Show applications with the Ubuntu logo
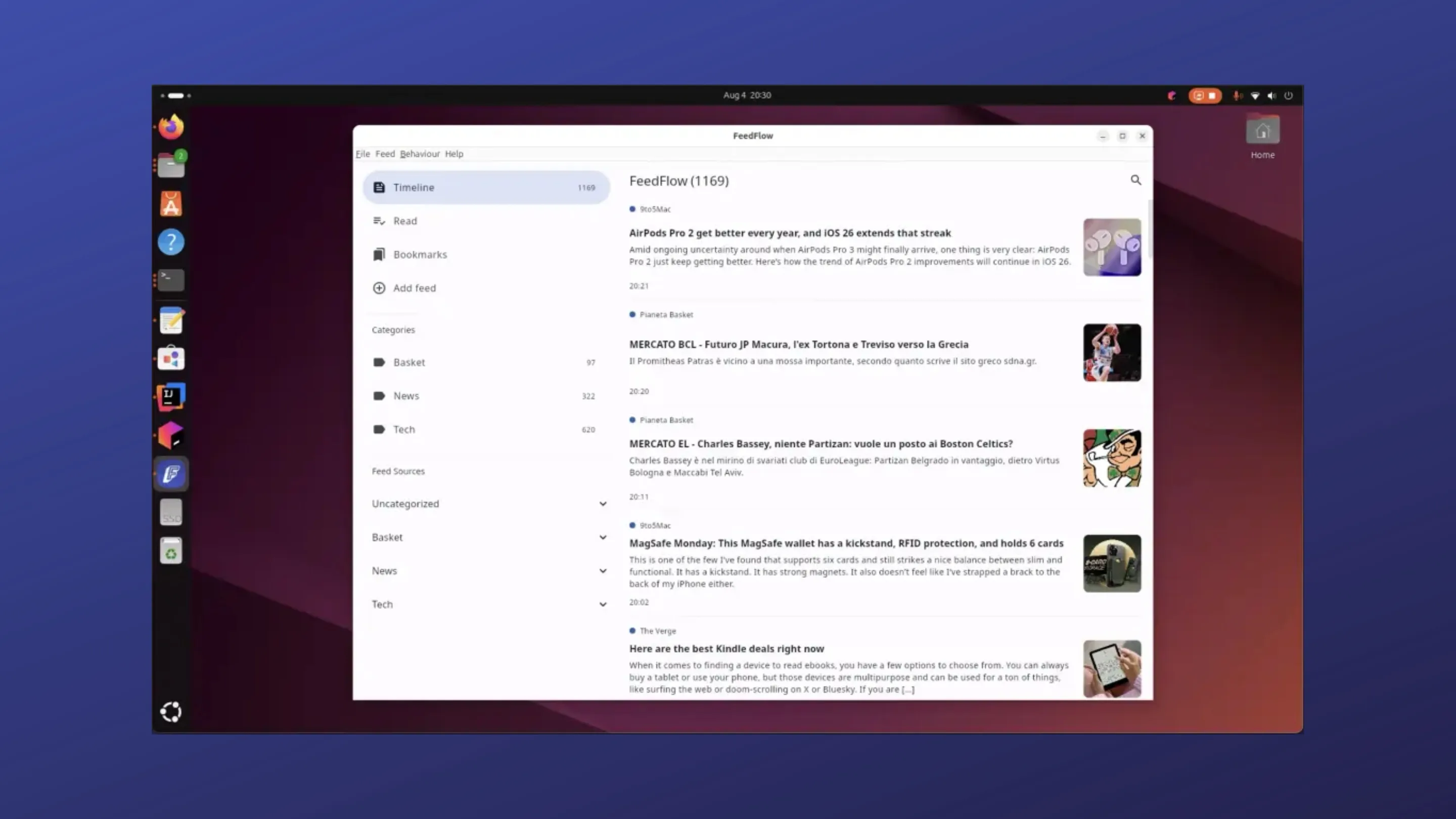This screenshot has width=1456, height=819. (x=171, y=712)
